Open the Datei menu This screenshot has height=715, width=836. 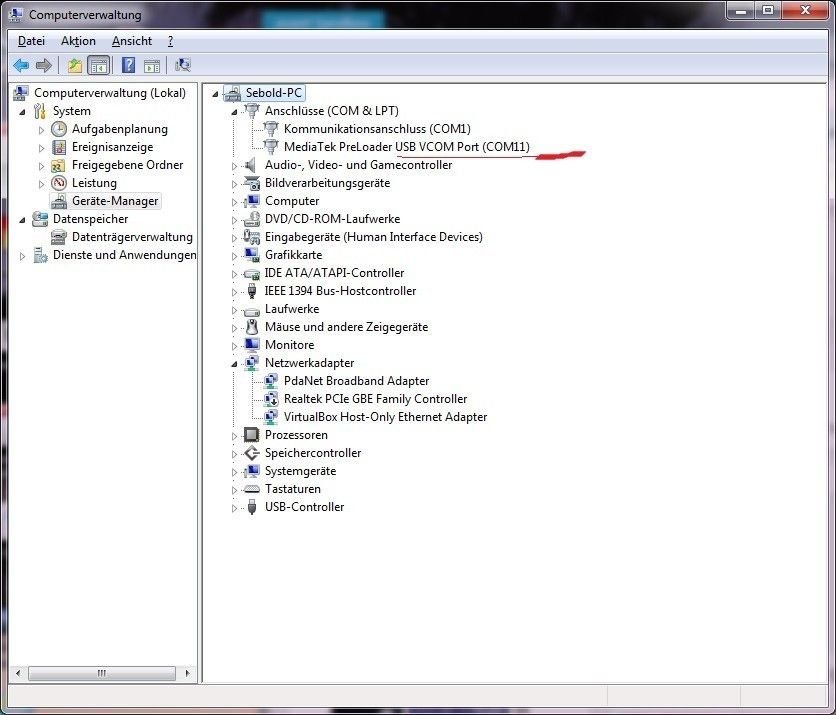point(31,41)
